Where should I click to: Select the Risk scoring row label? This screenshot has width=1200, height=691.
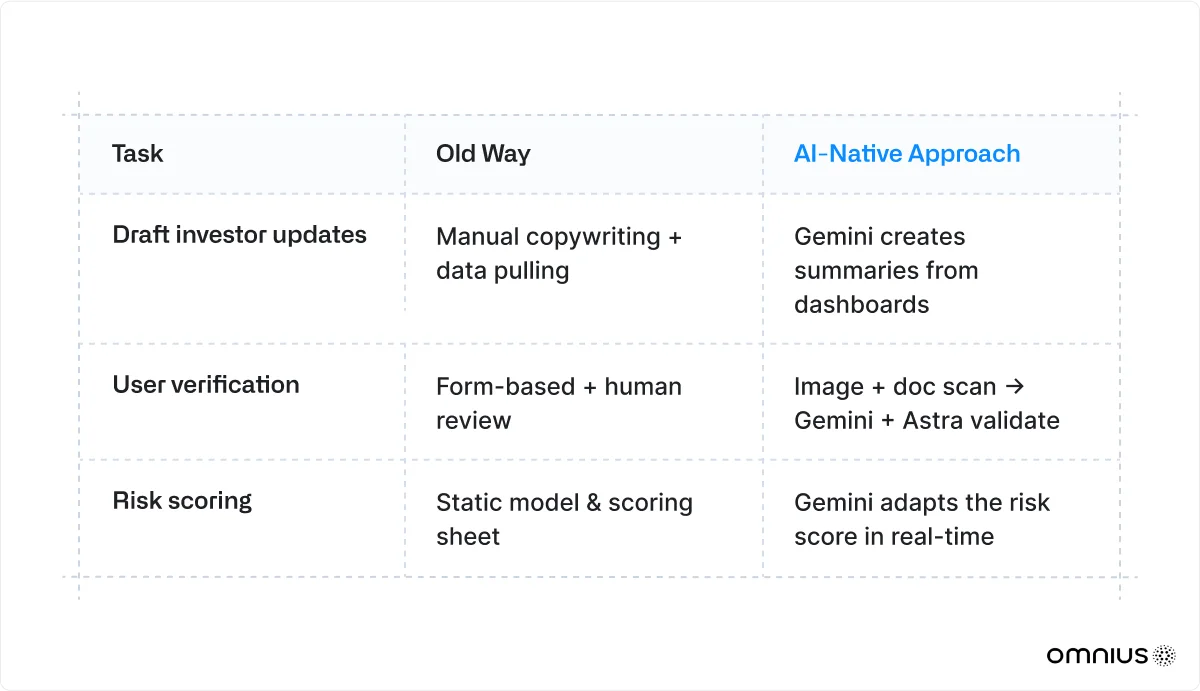[182, 501]
